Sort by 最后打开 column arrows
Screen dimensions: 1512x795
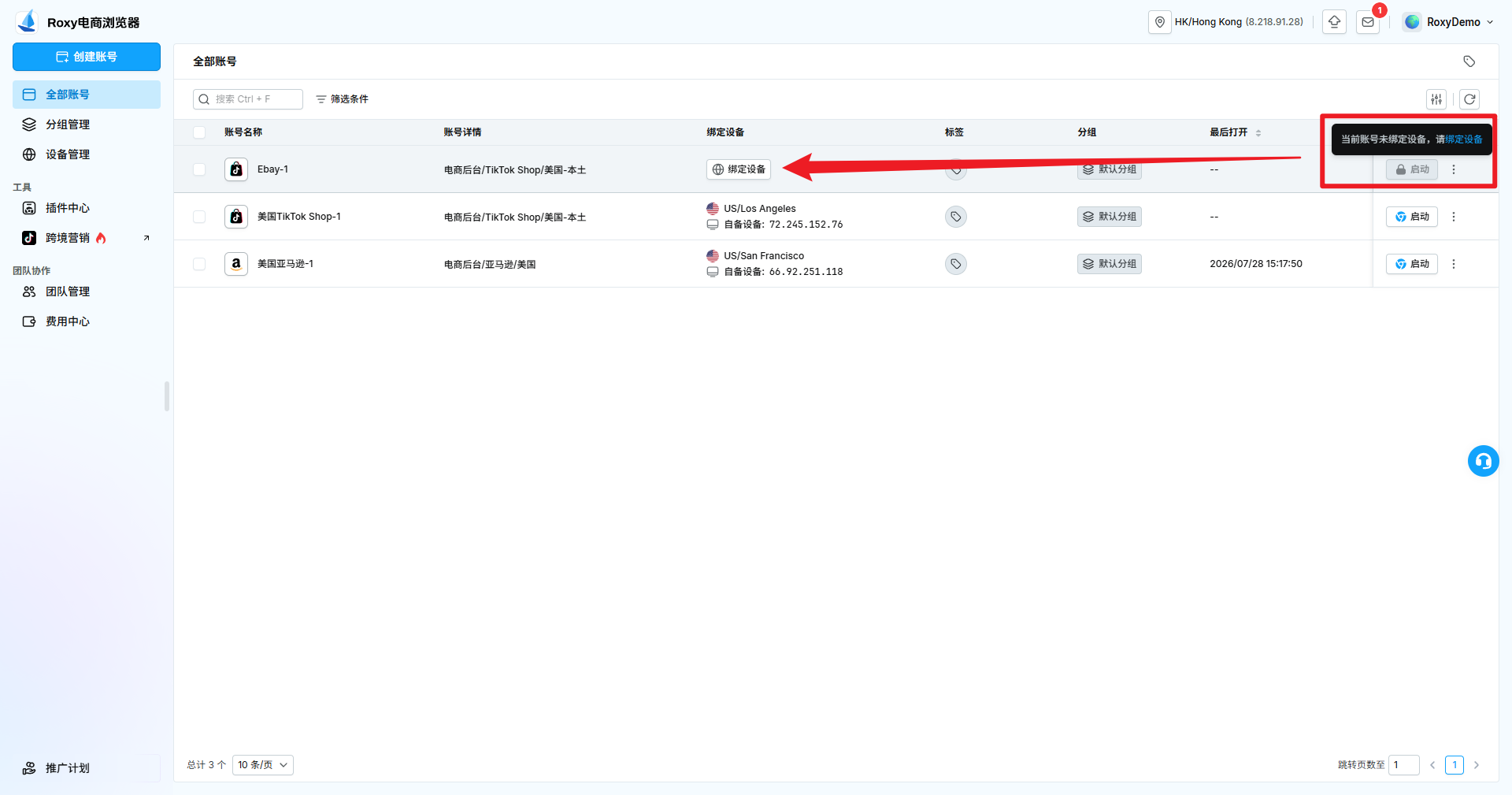pos(1258,132)
